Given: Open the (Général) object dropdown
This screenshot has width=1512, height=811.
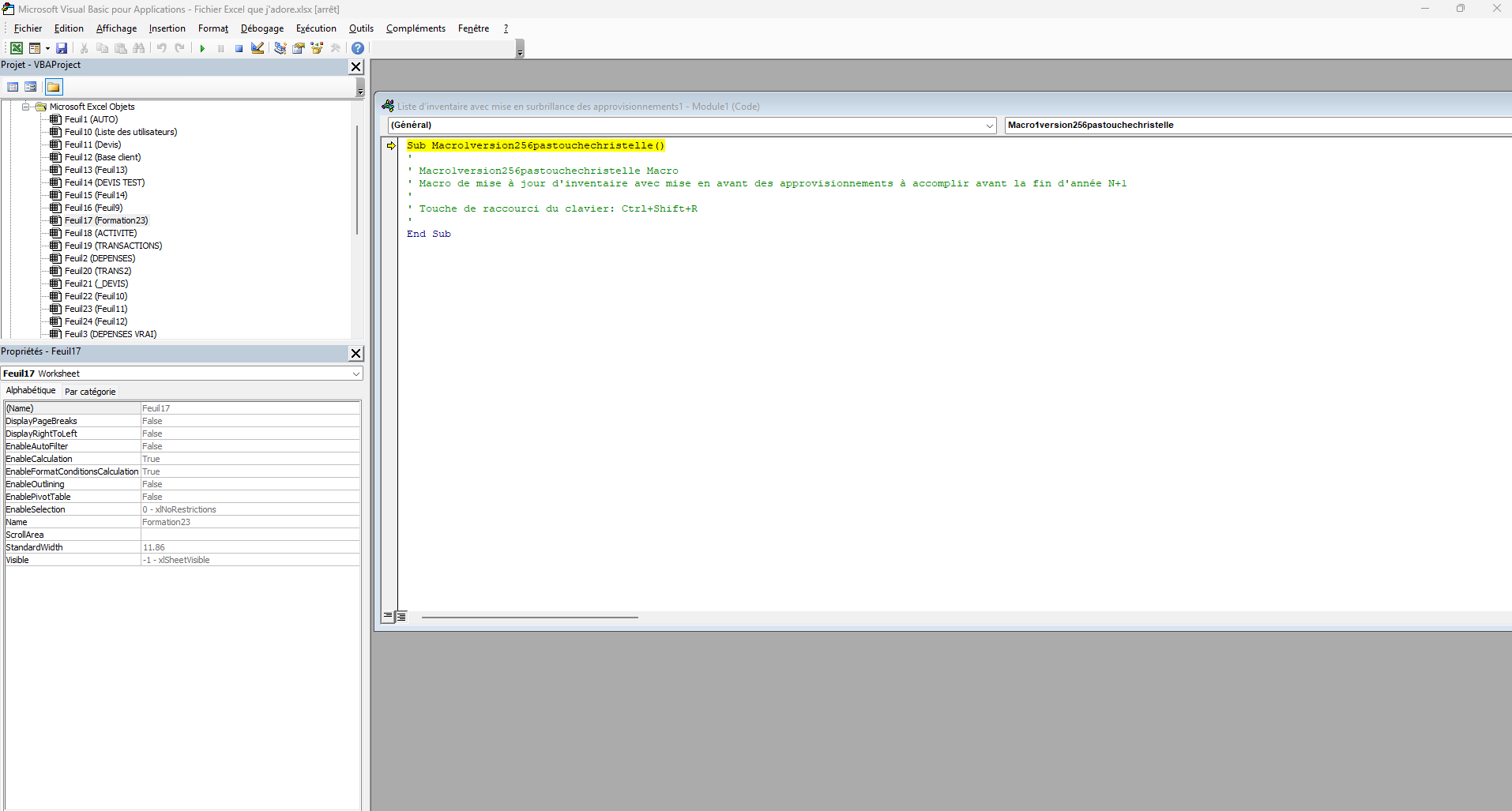Looking at the screenshot, I should pyautogui.click(x=990, y=125).
